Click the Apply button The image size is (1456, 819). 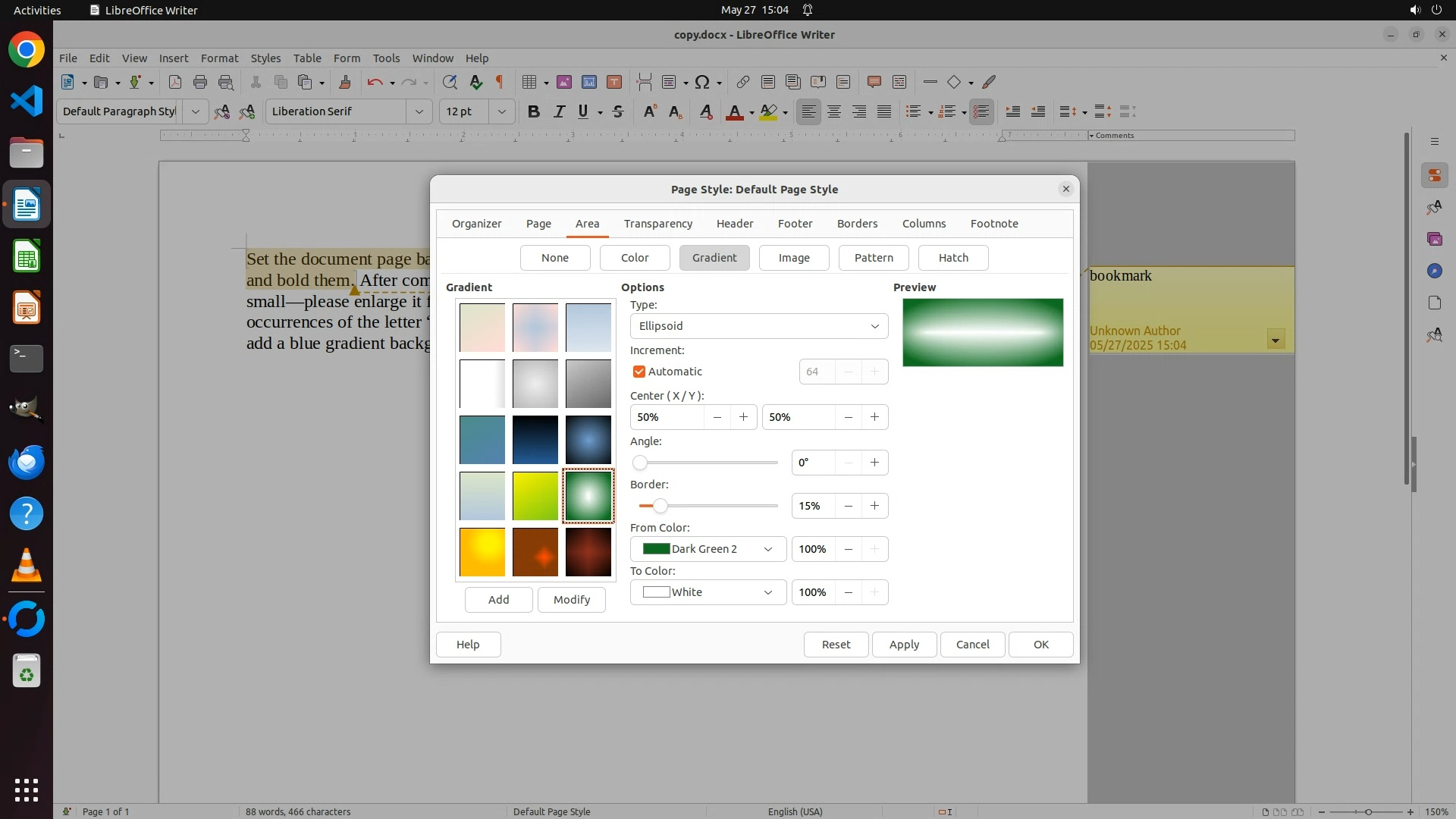(x=903, y=645)
